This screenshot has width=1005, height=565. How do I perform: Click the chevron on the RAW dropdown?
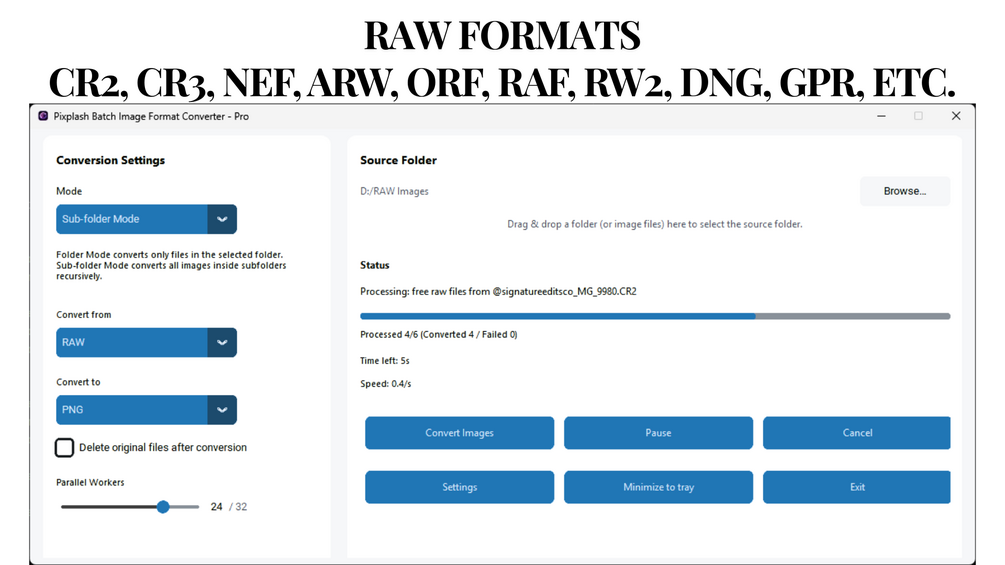pyautogui.click(x=222, y=342)
